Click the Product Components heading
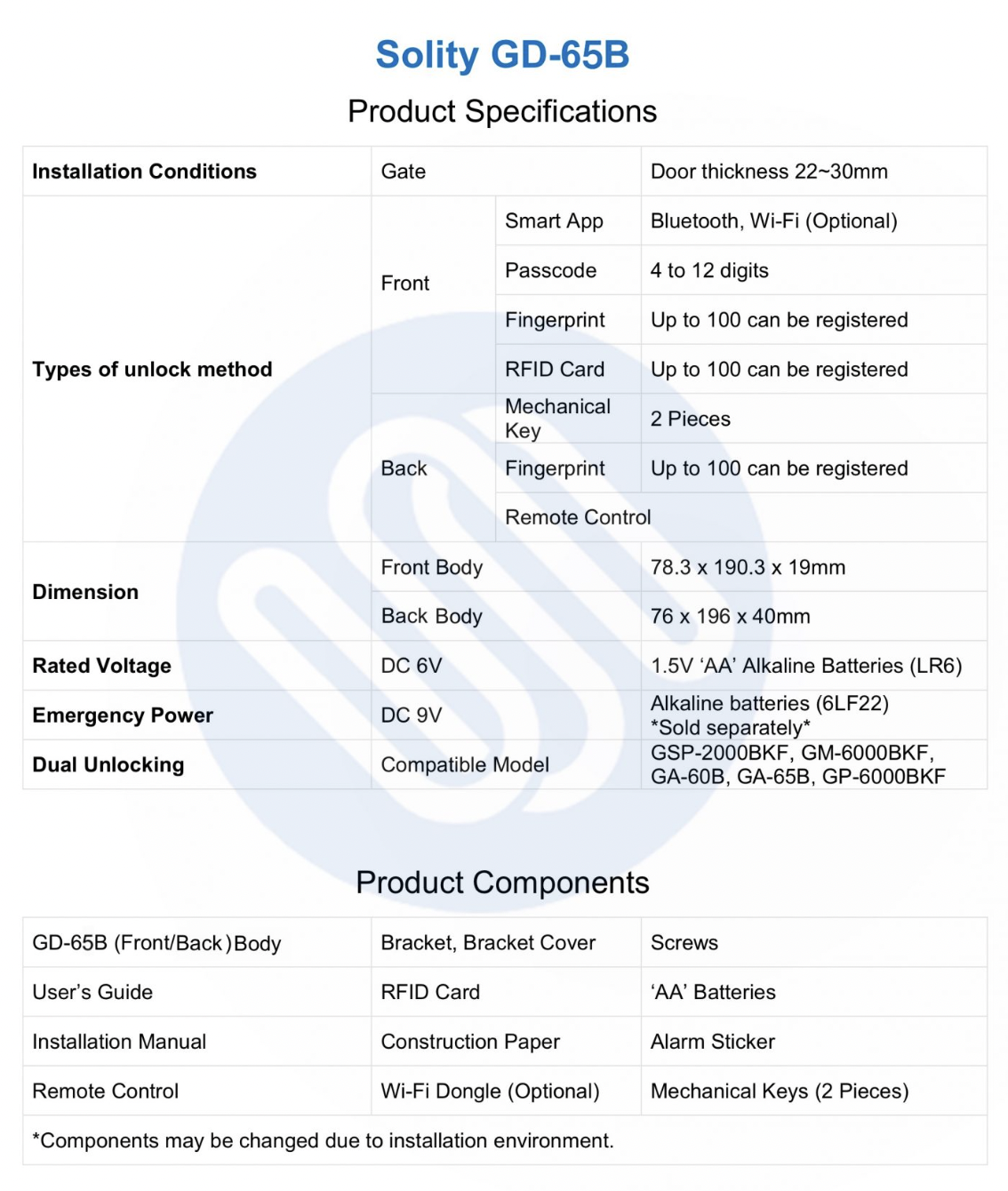The height and width of the screenshot is (1191, 1008). (502, 883)
